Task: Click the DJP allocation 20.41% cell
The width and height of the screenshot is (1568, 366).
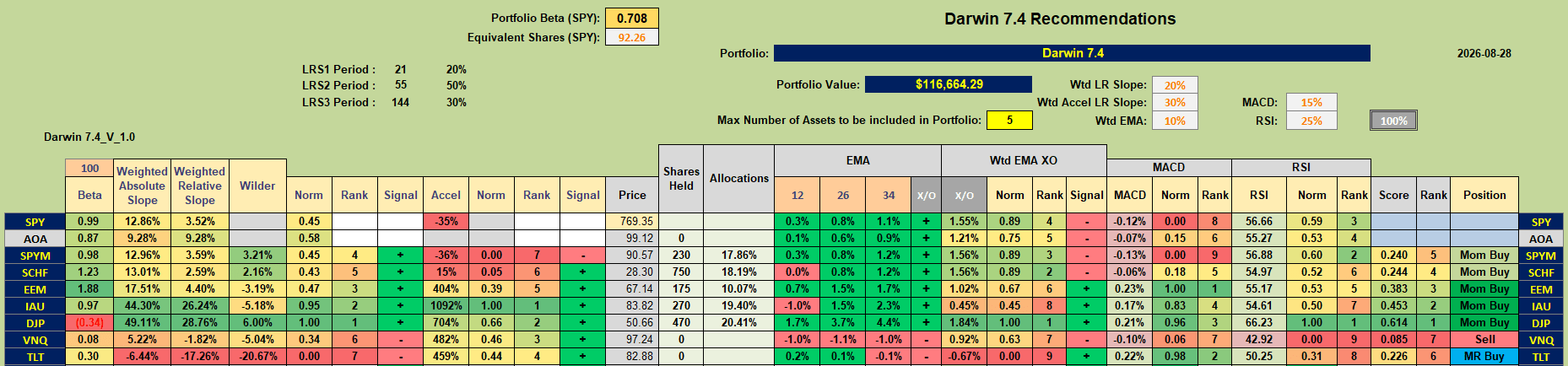Action: tap(739, 323)
